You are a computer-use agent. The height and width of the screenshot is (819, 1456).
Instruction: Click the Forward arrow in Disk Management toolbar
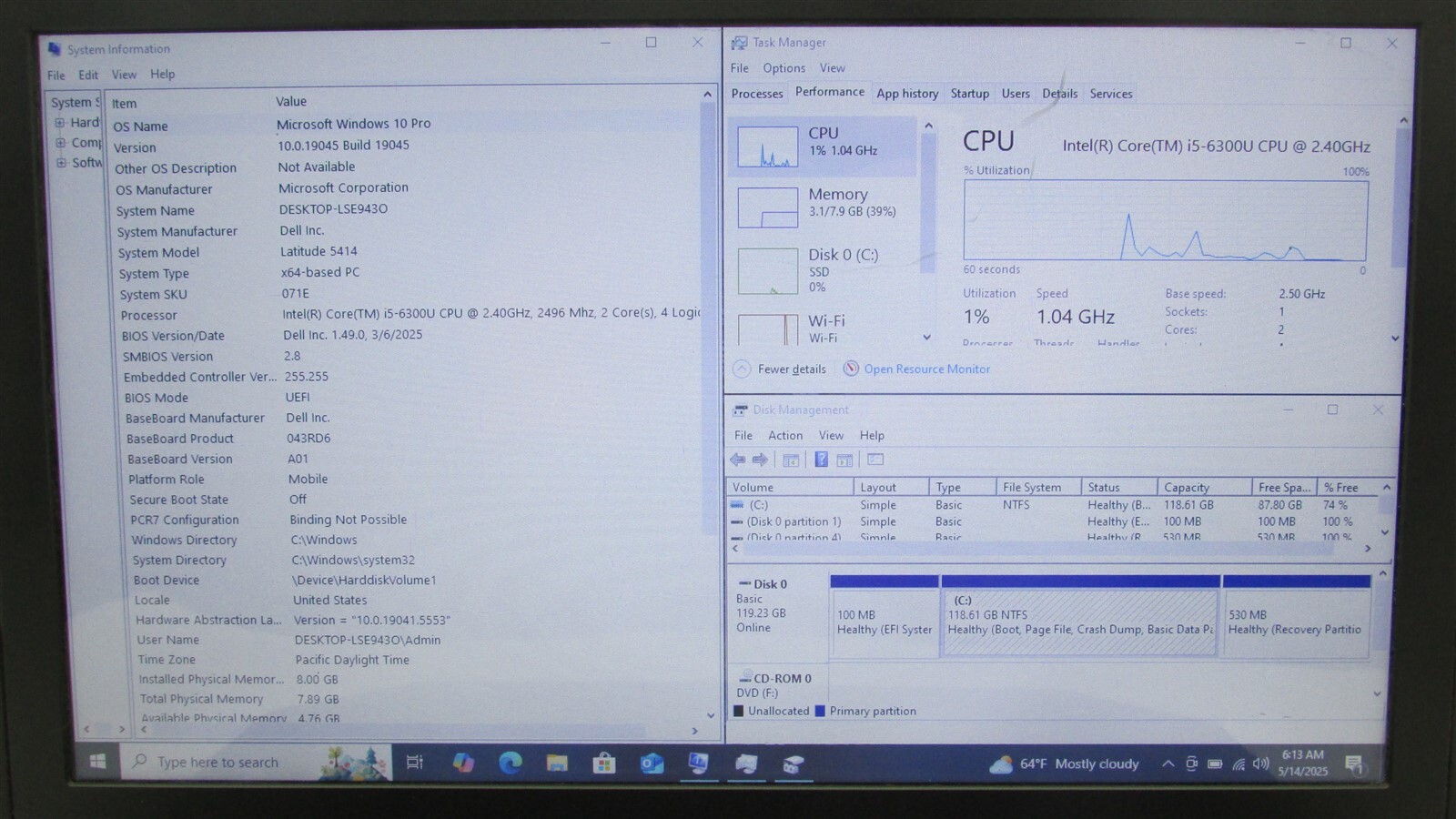pyautogui.click(x=759, y=460)
